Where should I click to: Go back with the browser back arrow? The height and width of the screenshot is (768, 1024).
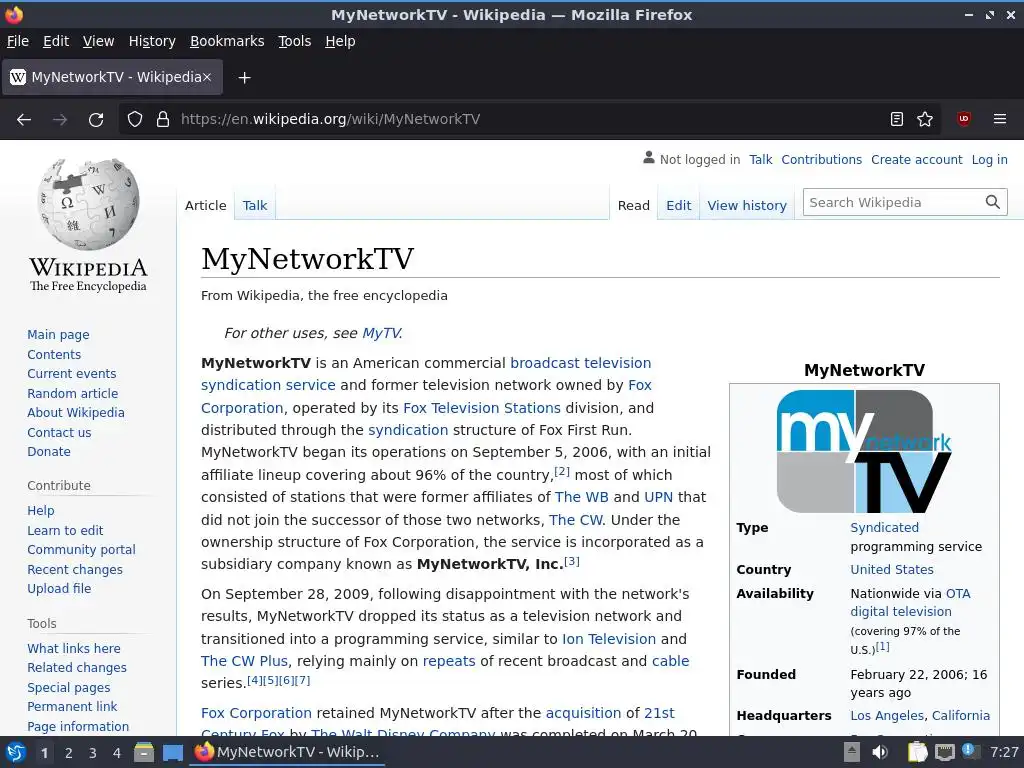[x=24, y=120]
